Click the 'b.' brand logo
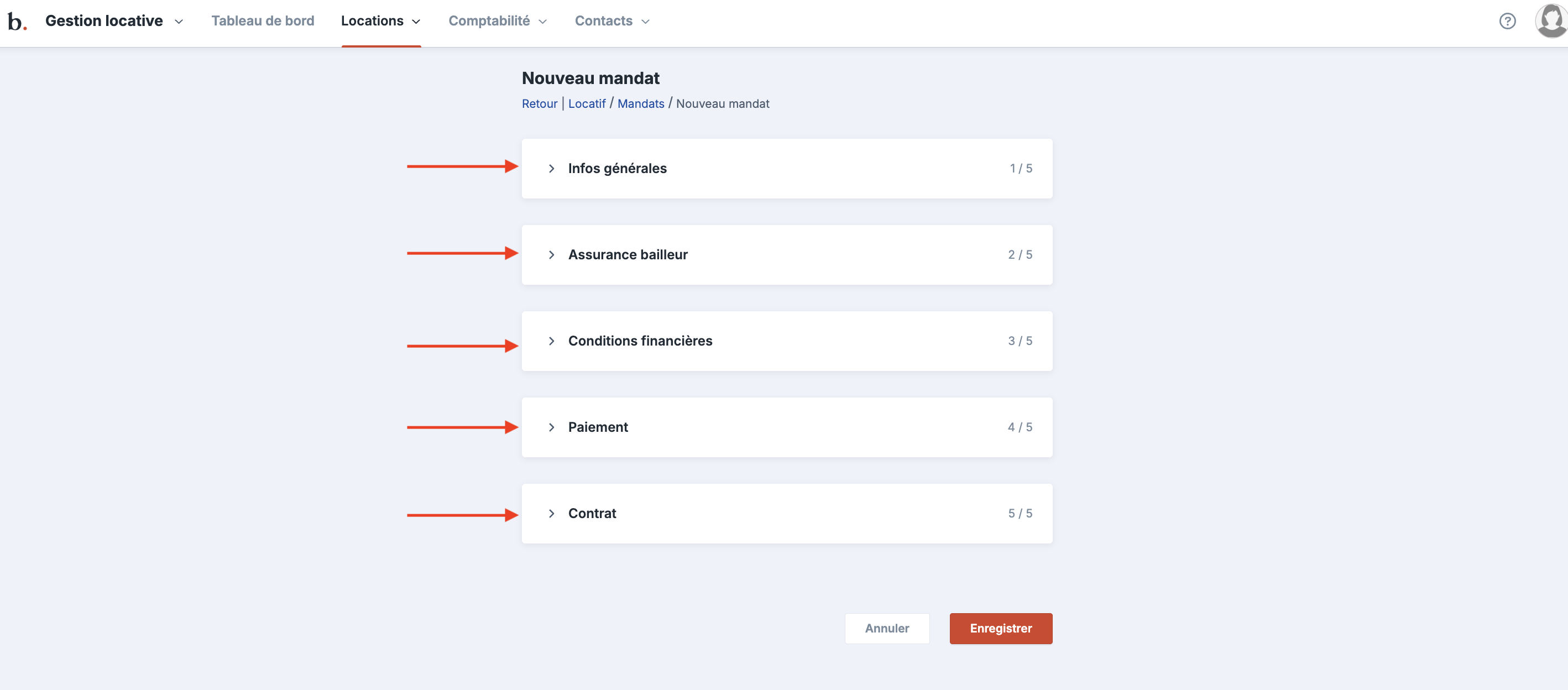Screen dimensions: 1568x690 (x=17, y=22)
